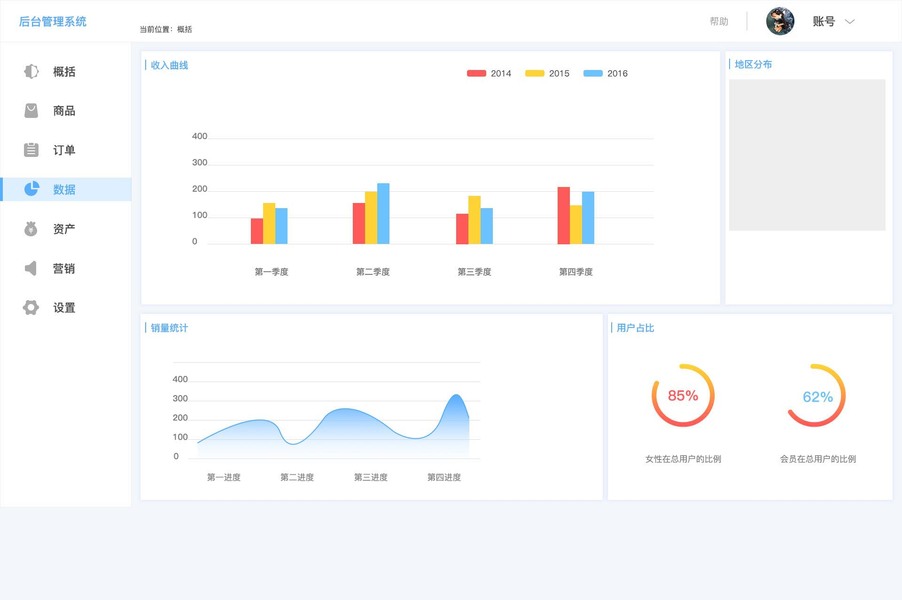Toggle the 2014 series in the legend

(x=489, y=73)
